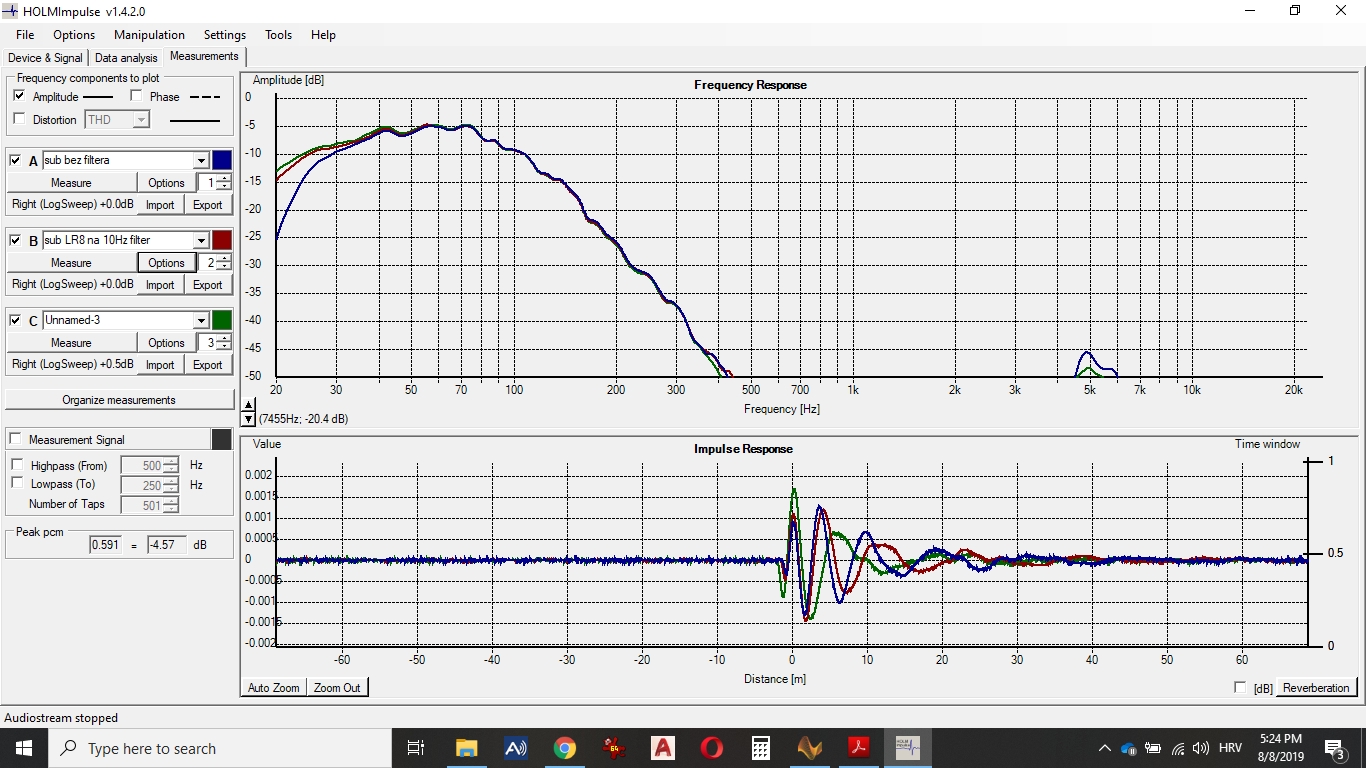Open the THD distortion dropdown
Screen dimensions: 1366x768
[x=141, y=119]
